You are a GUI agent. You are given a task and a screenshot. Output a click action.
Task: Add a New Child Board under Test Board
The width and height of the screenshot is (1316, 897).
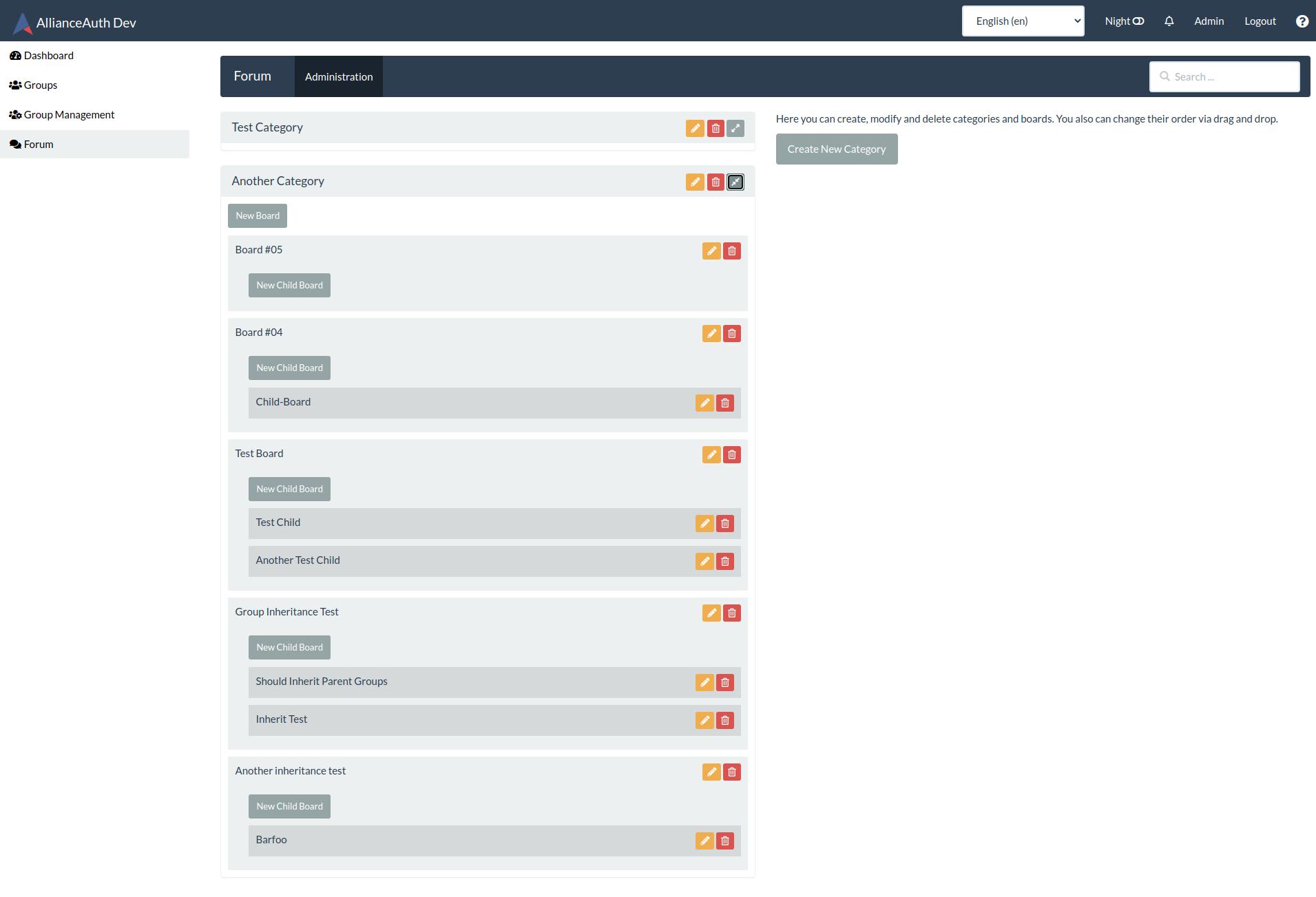click(x=289, y=489)
